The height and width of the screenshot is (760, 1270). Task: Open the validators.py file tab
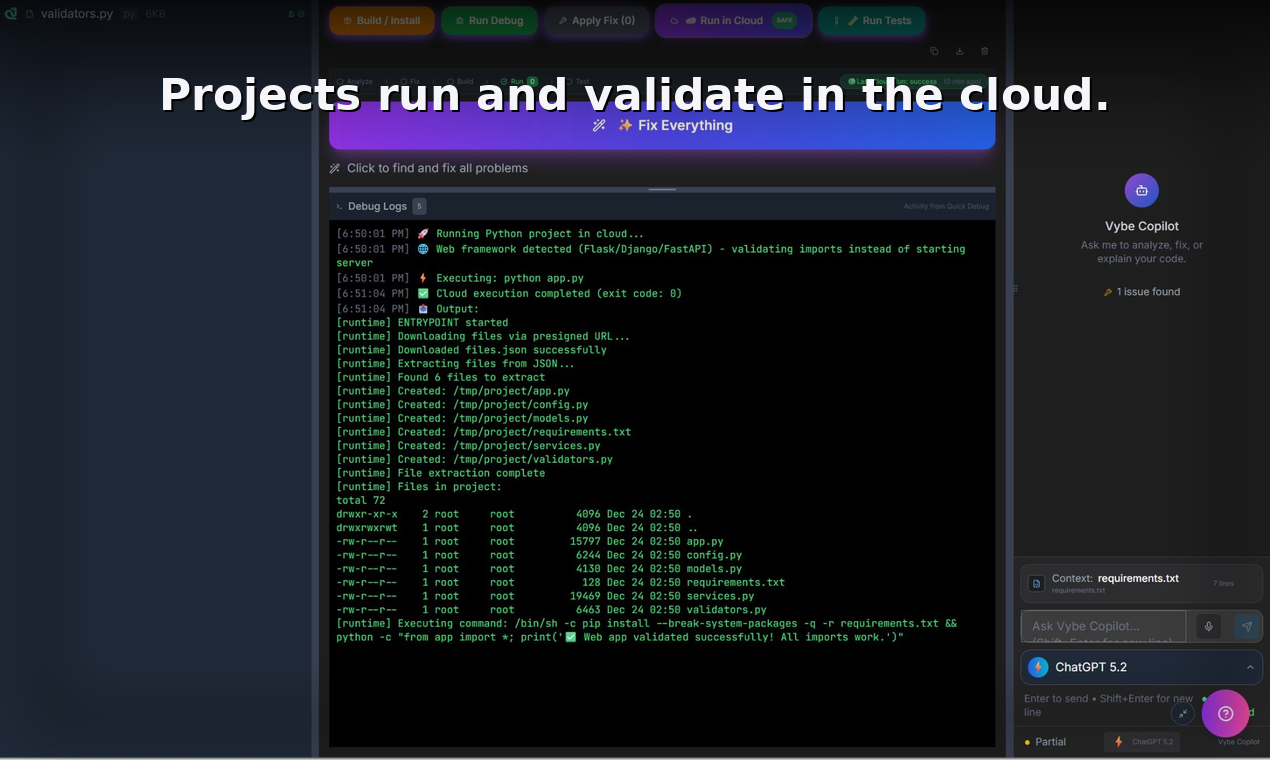[77, 14]
